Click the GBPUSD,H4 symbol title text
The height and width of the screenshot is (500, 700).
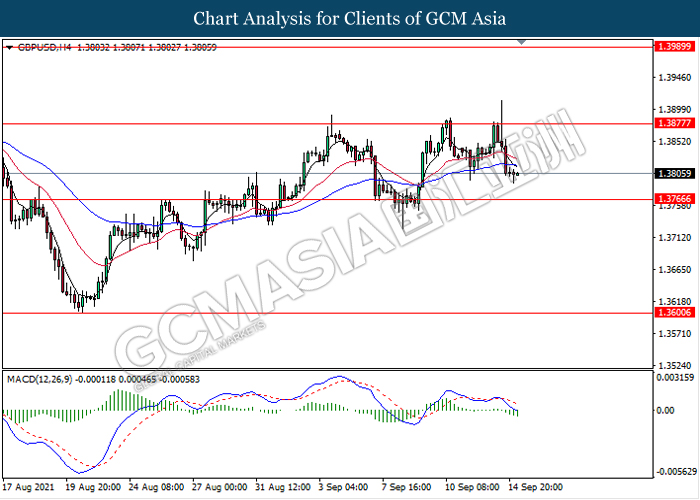(x=45, y=47)
